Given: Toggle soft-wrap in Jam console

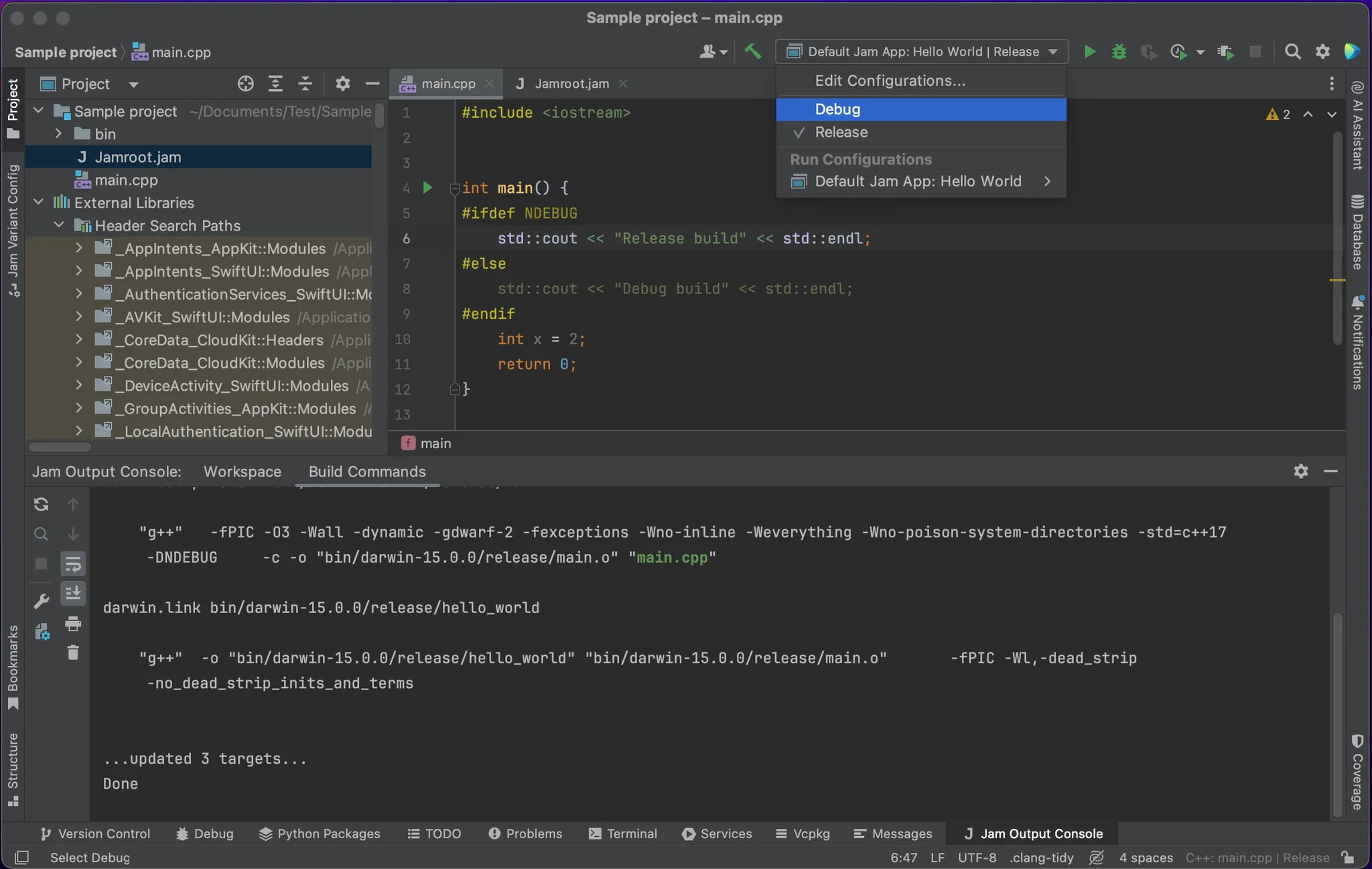Looking at the screenshot, I should (x=73, y=564).
